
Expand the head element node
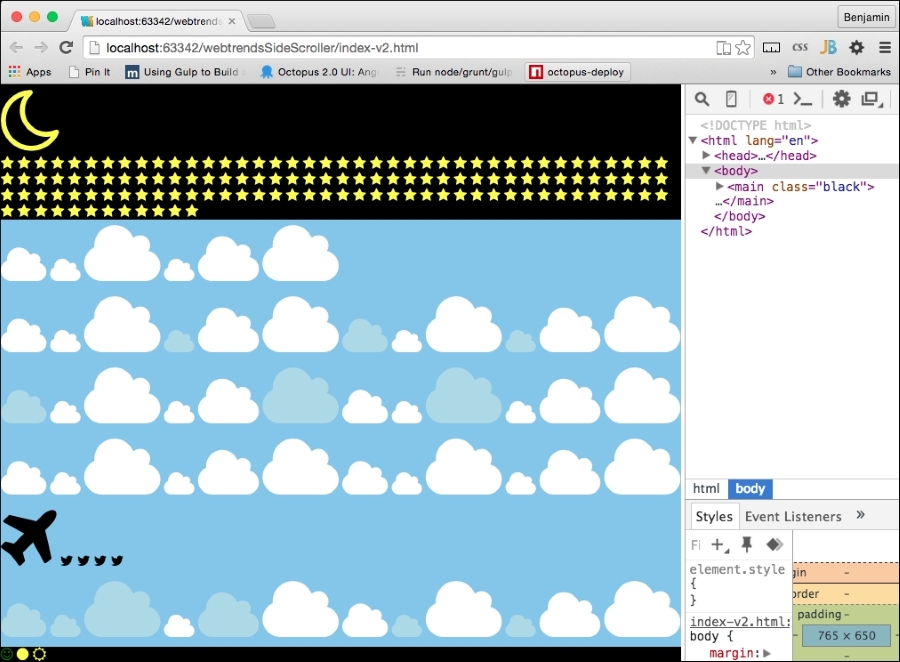[707, 156]
